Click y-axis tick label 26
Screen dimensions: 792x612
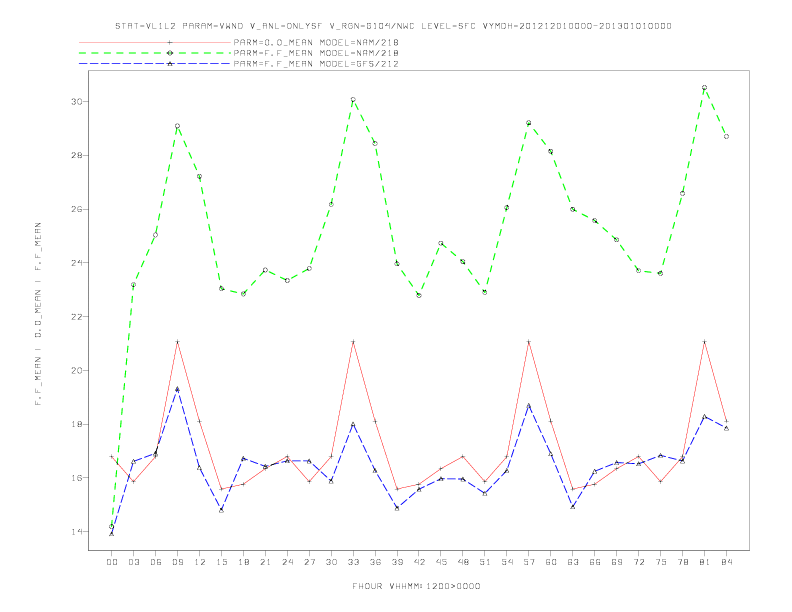point(77,209)
